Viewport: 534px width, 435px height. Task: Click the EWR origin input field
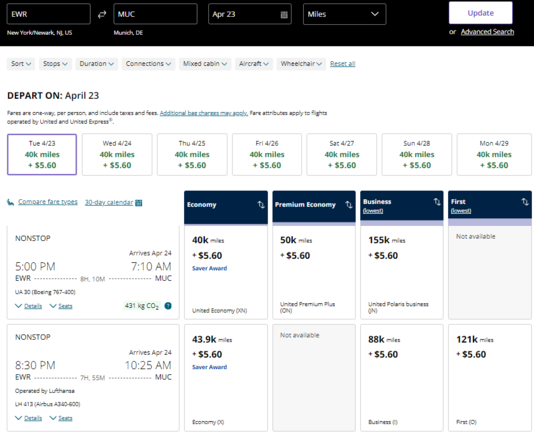click(49, 14)
